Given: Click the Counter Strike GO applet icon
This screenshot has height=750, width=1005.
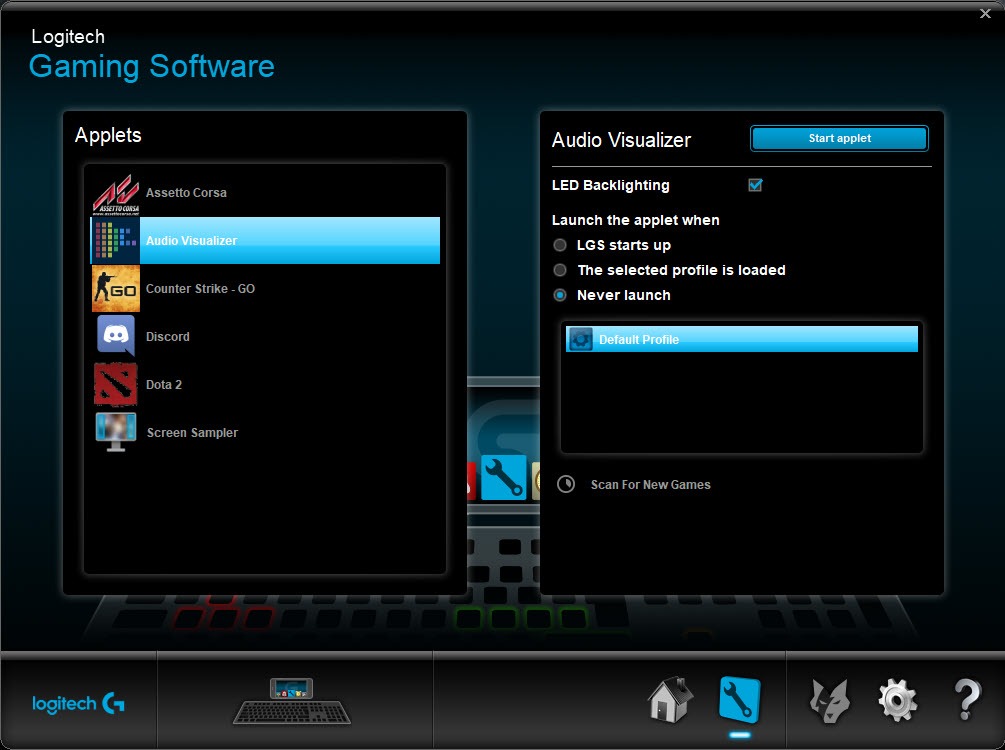Looking at the screenshot, I should [x=115, y=288].
